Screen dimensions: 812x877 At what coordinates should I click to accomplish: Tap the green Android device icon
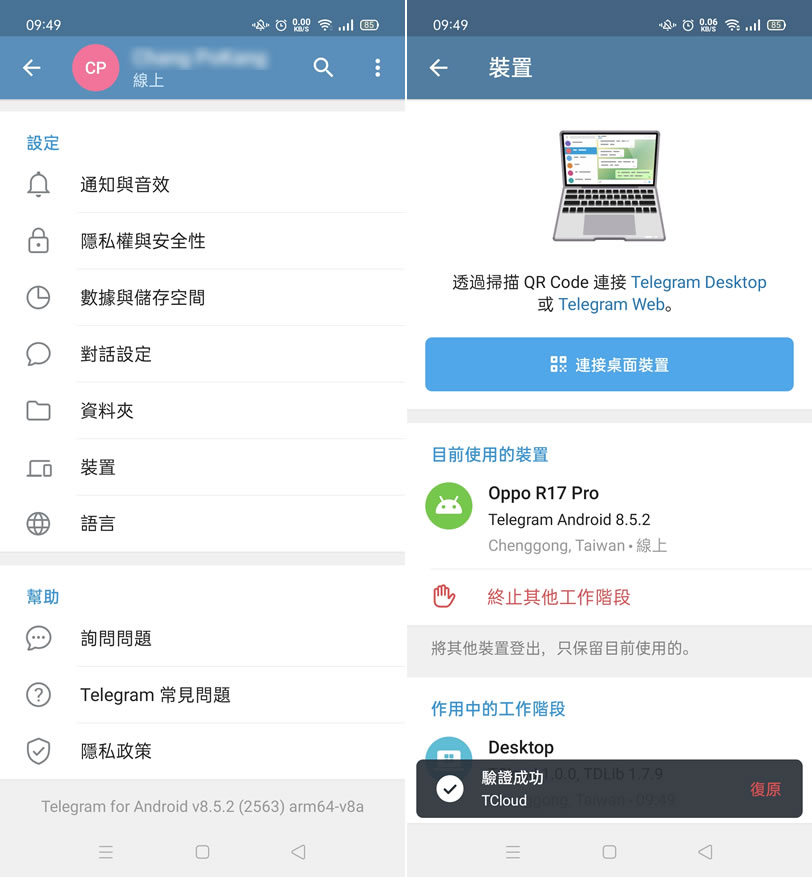coord(449,506)
